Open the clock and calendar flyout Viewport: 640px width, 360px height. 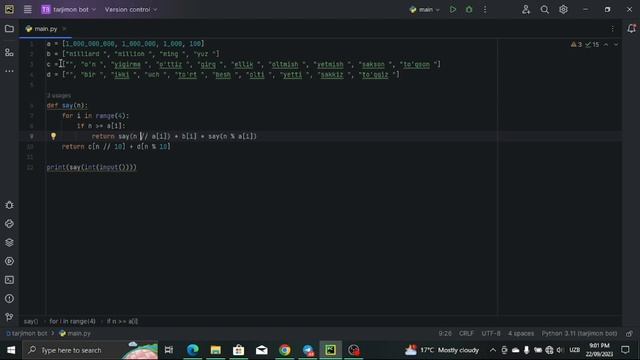(599, 350)
